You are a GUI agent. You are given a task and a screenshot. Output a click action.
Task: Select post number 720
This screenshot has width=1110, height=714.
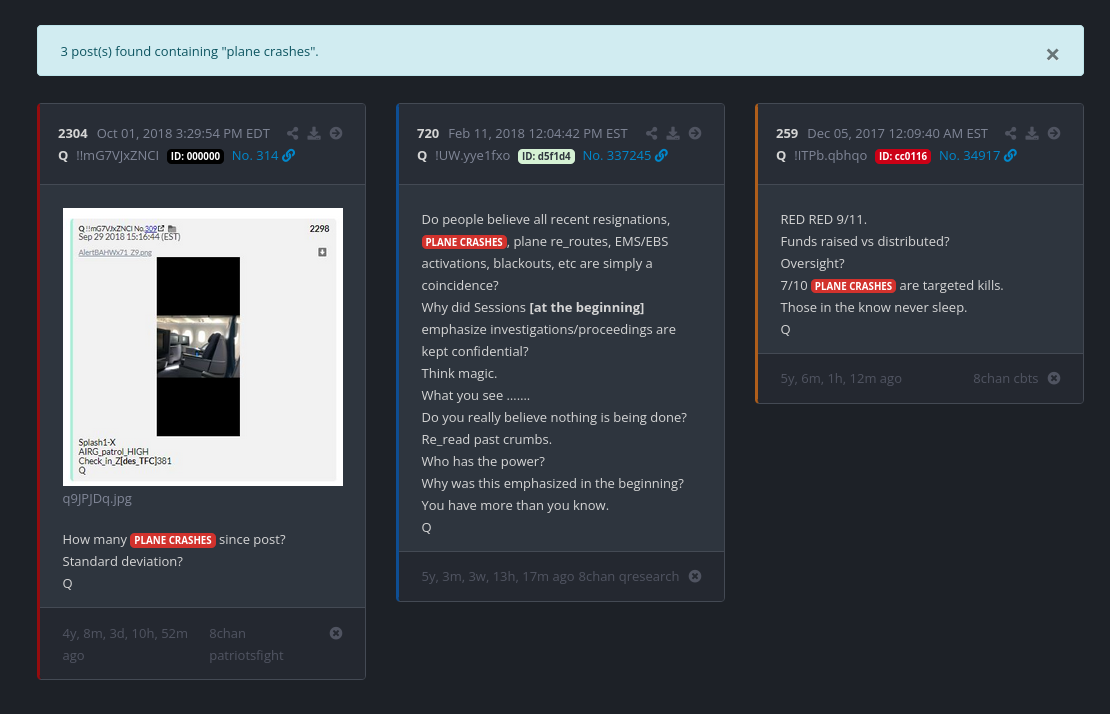[x=428, y=134]
